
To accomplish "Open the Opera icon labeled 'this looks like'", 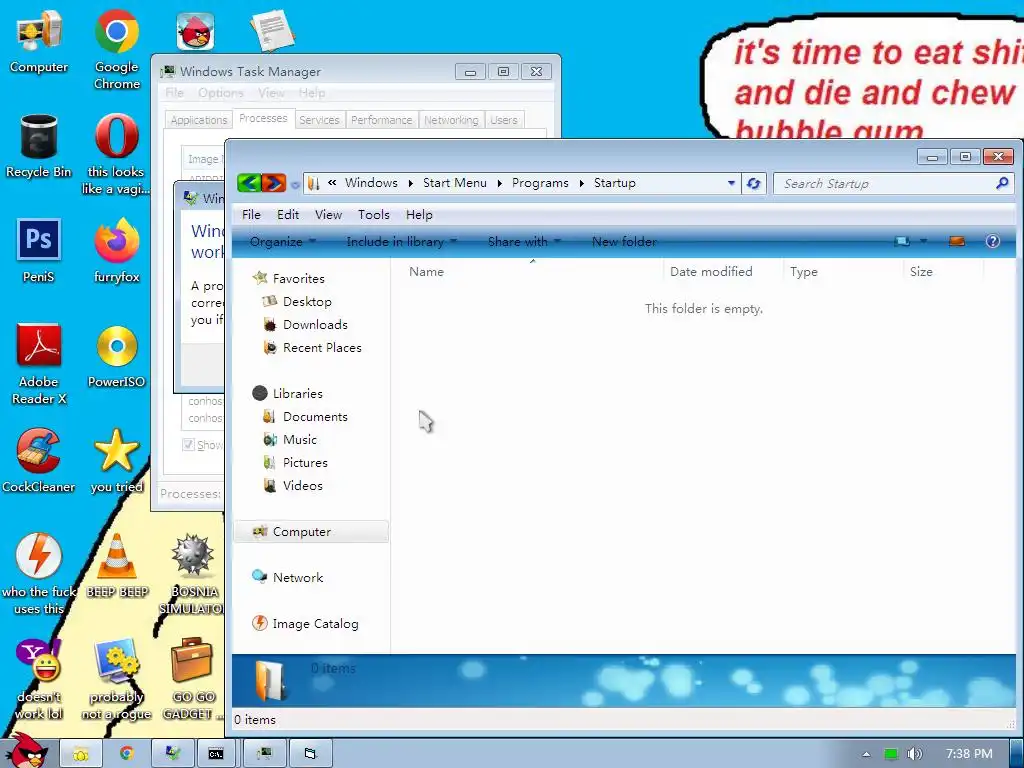I will pyautogui.click(x=116, y=154).
